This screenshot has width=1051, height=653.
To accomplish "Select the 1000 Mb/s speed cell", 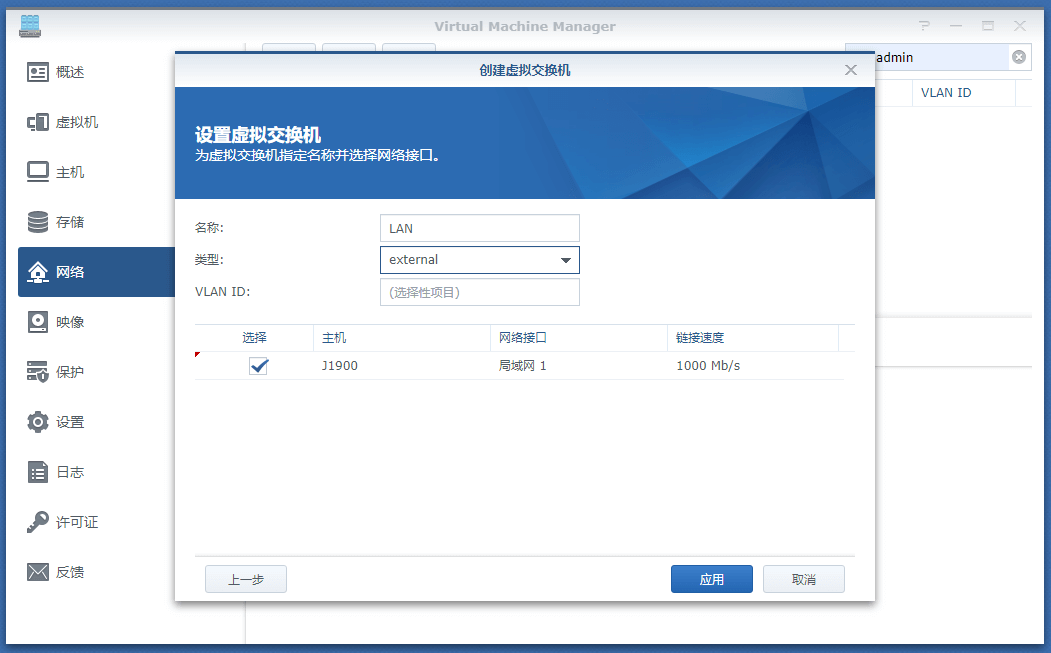I will [708, 365].
